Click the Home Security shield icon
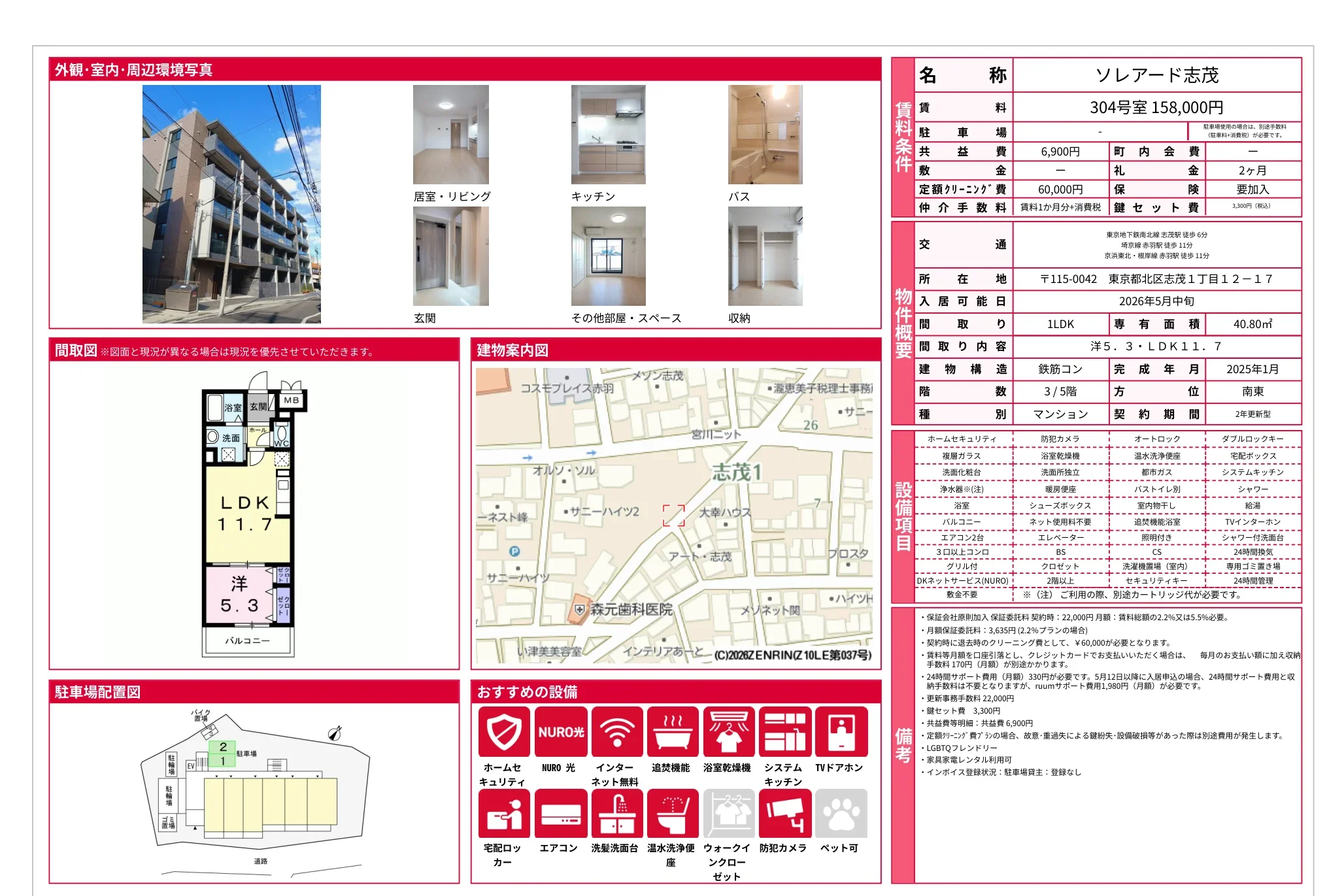The image size is (1344, 896). 503,731
